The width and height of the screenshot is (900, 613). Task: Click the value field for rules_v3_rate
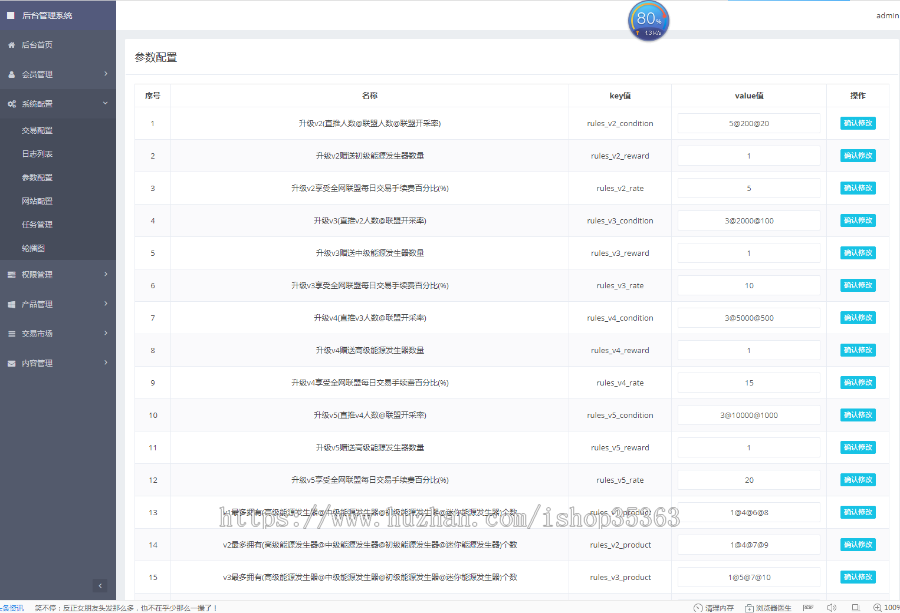tap(748, 285)
